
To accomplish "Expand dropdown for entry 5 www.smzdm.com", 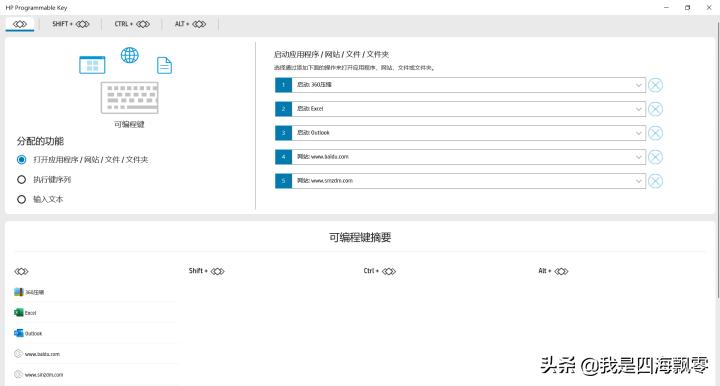I will tap(638, 181).
